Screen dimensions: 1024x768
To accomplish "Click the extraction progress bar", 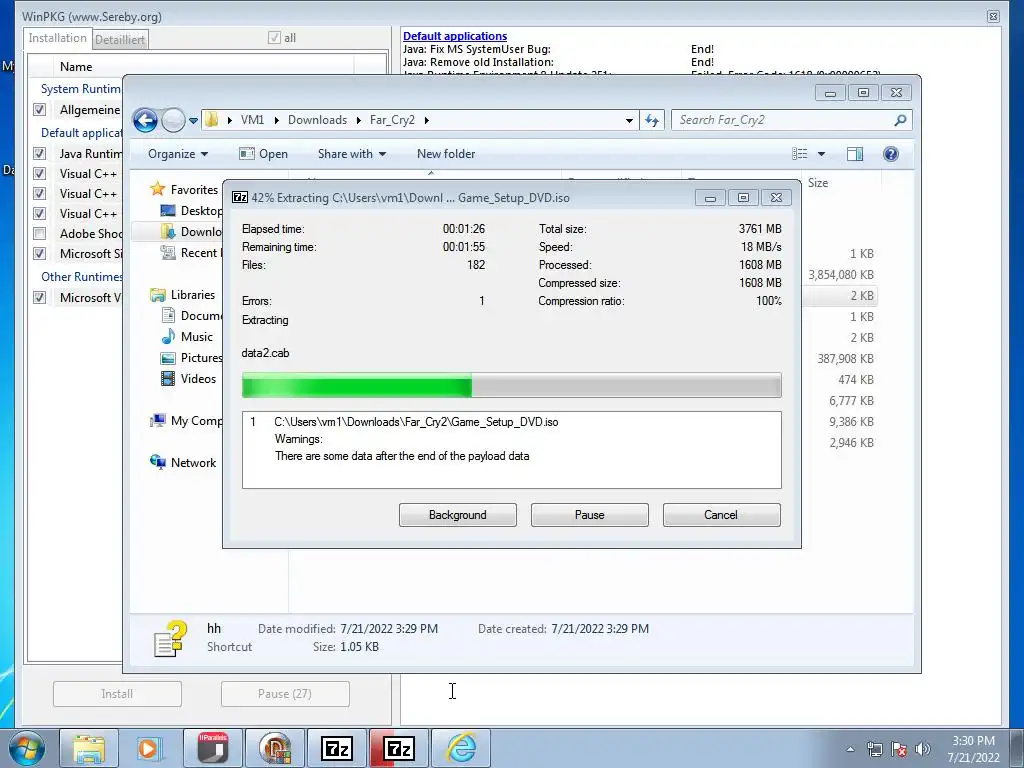I will [511, 385].
